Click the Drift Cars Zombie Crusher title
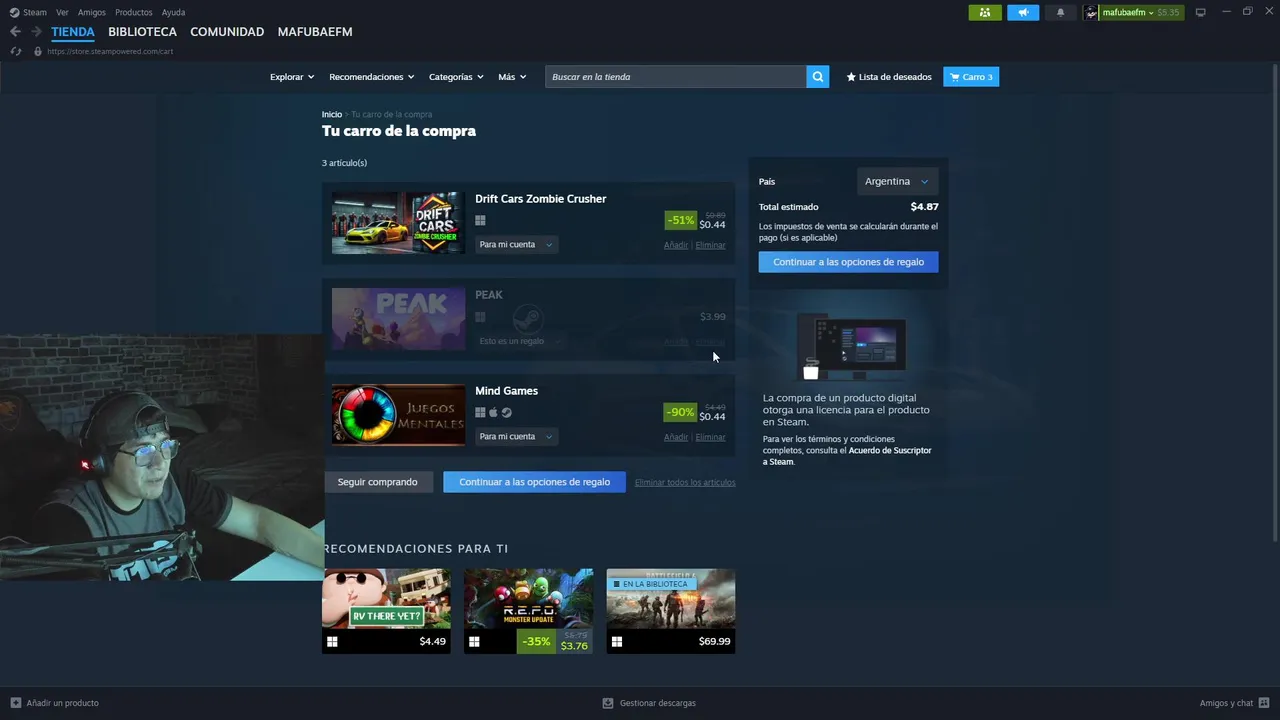Viewport: 1280px width, 720px height. tap(541, 199)
